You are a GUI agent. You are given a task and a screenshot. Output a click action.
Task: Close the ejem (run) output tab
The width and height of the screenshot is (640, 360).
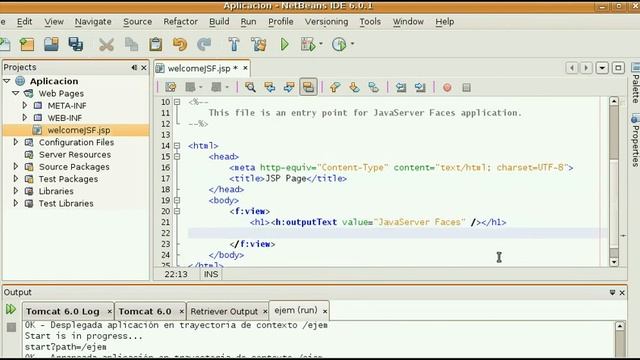[325, 311]
